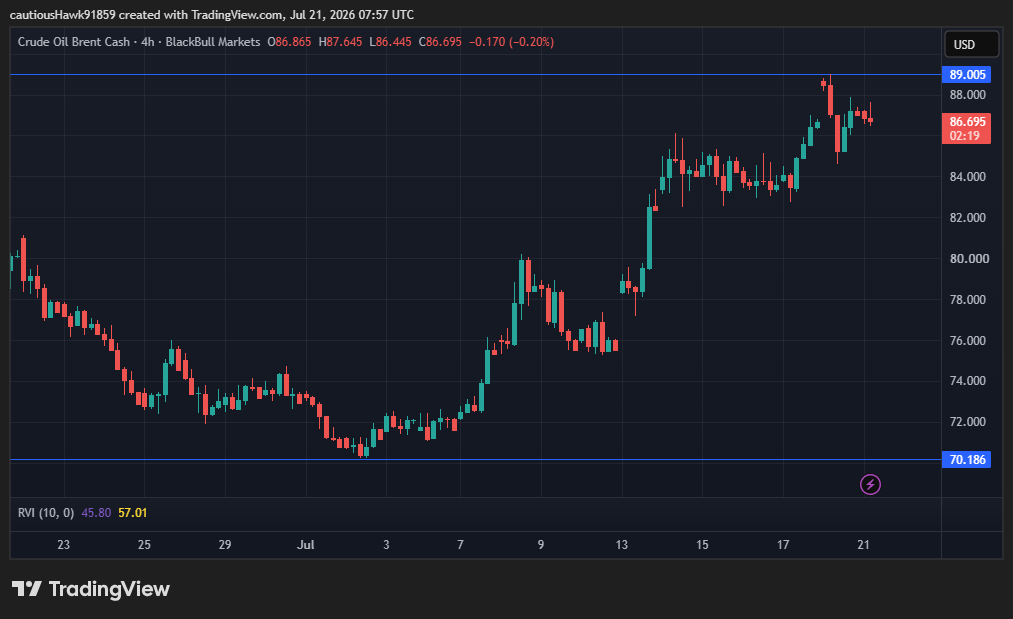
Task: Click the high value H87.645
Action: coord(340,42)
